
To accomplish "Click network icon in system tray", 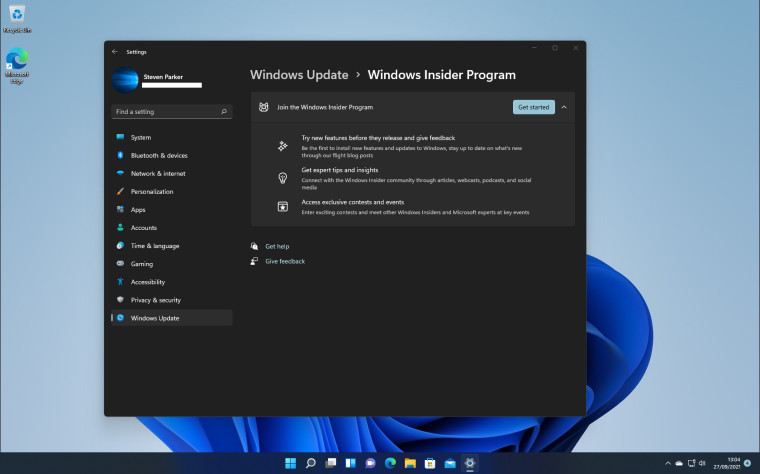I will pos(692,463).
